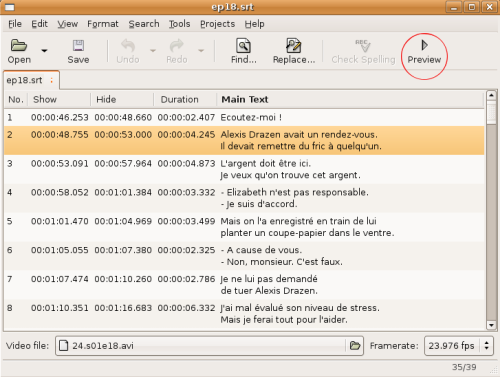
Task: Click the Redo toolbar button
Action: click(x=177, y=51)
